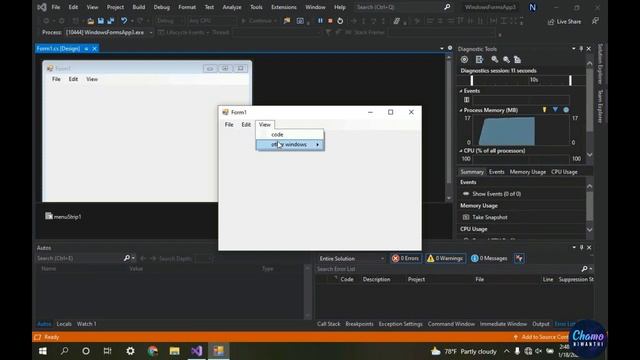The width and height of the screenshot is (640, 360).
Task: Toggle snapshot marker in Process Memory
Action: click(x=555, y=110)
